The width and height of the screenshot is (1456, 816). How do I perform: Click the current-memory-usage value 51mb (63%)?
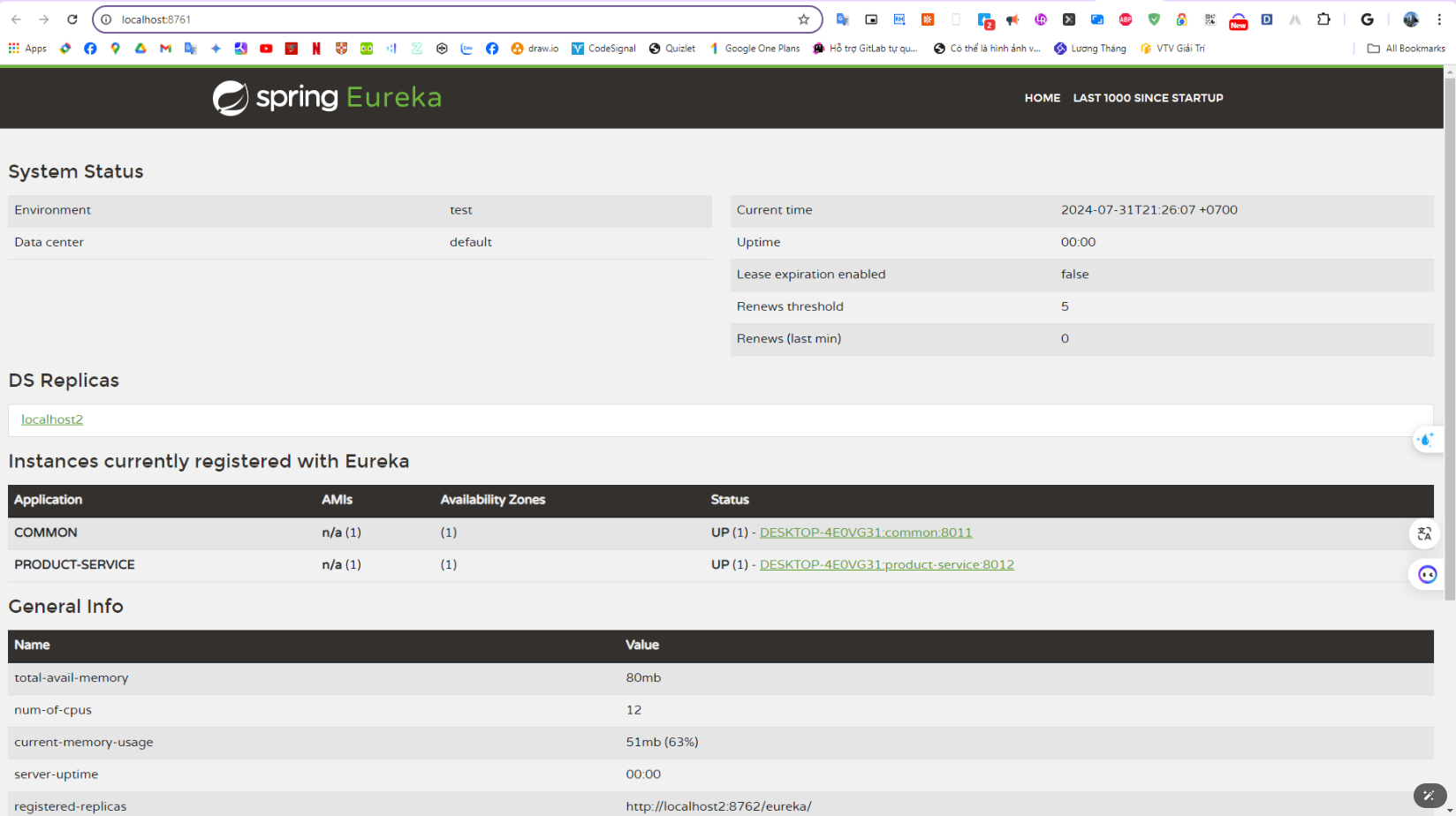click(663, 742)
